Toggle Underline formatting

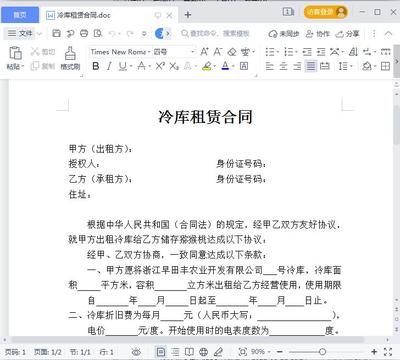click(x=123, y=66)
